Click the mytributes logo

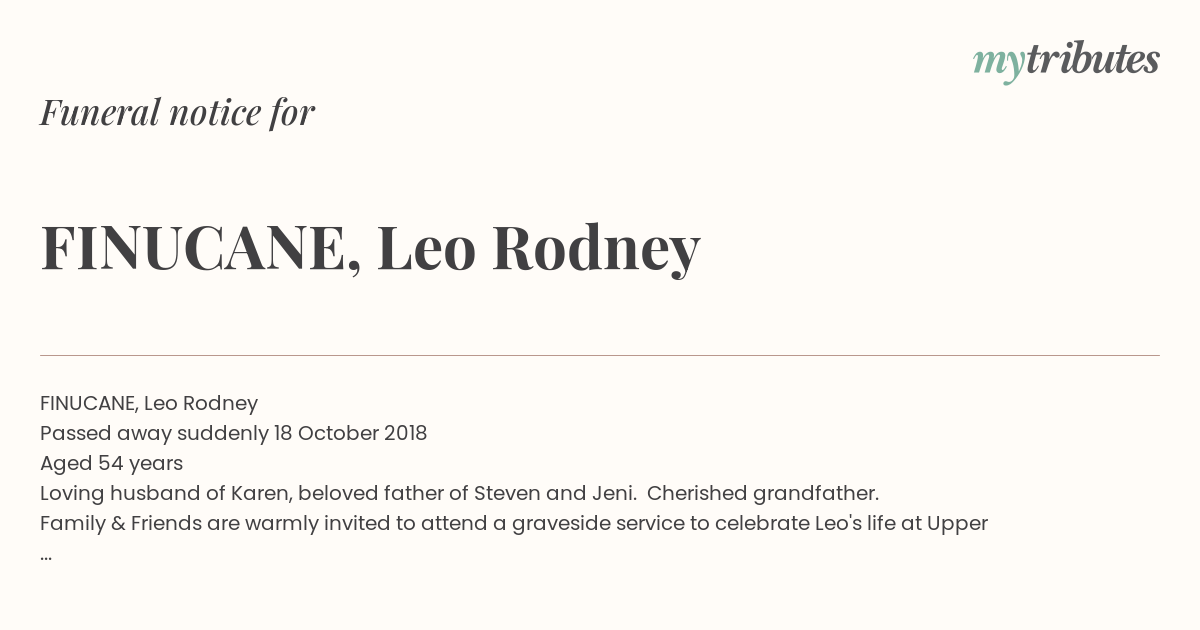[1065, 61]
